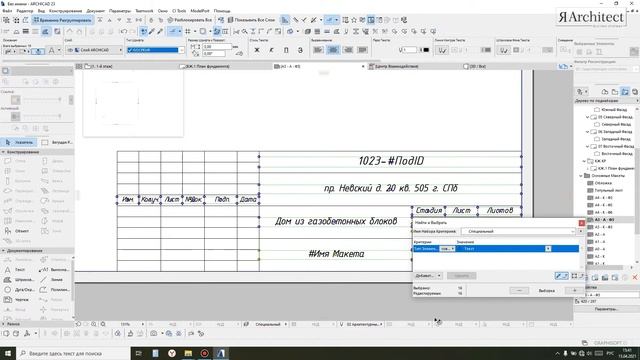Open the Yandex browser taskbar icon
The height and width of the screenshot is (360, 640).
tap(172, 353)
